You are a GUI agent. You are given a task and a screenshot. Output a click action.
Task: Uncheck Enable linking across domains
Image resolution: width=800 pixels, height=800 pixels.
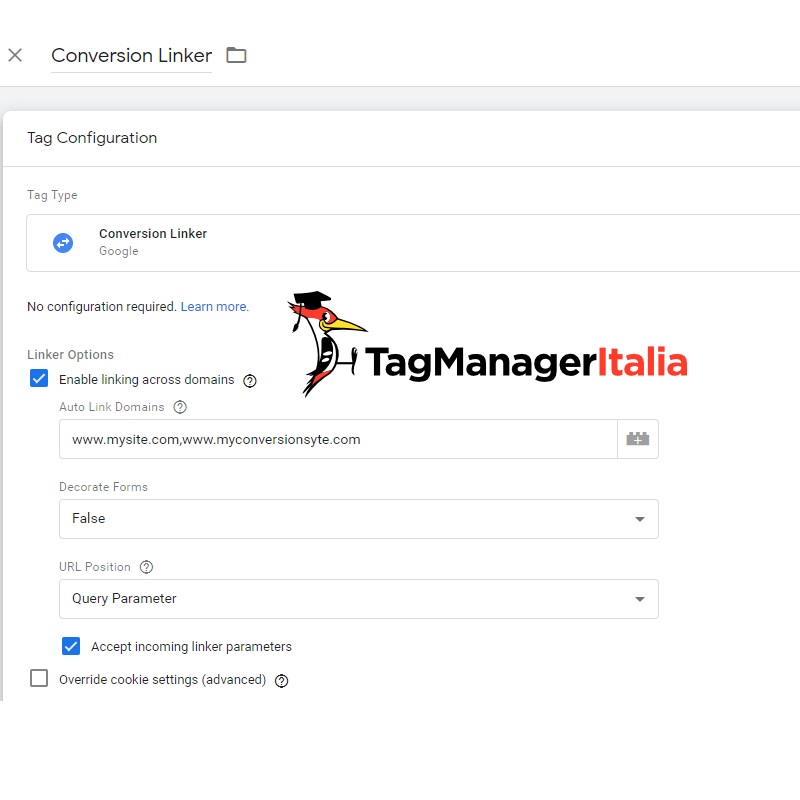(39, 379)
